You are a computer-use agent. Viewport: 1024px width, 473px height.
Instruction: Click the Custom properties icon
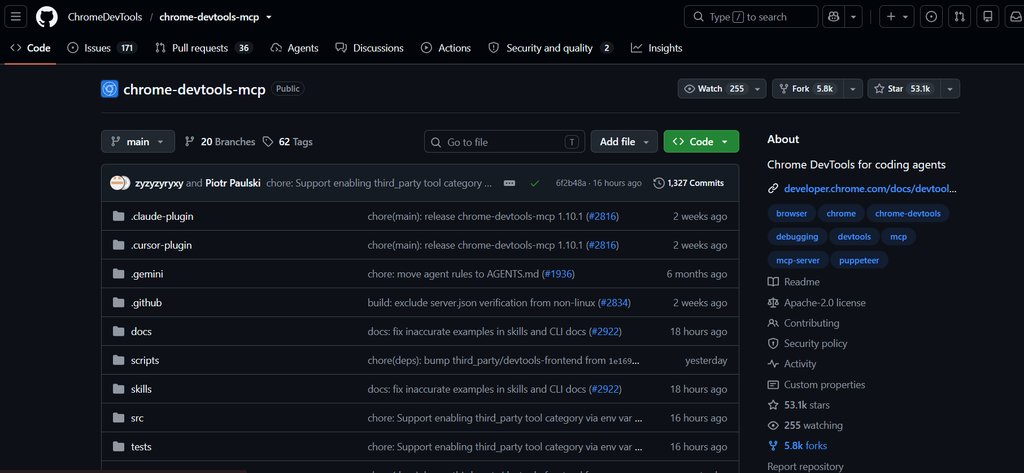click(x=773, y=385)
